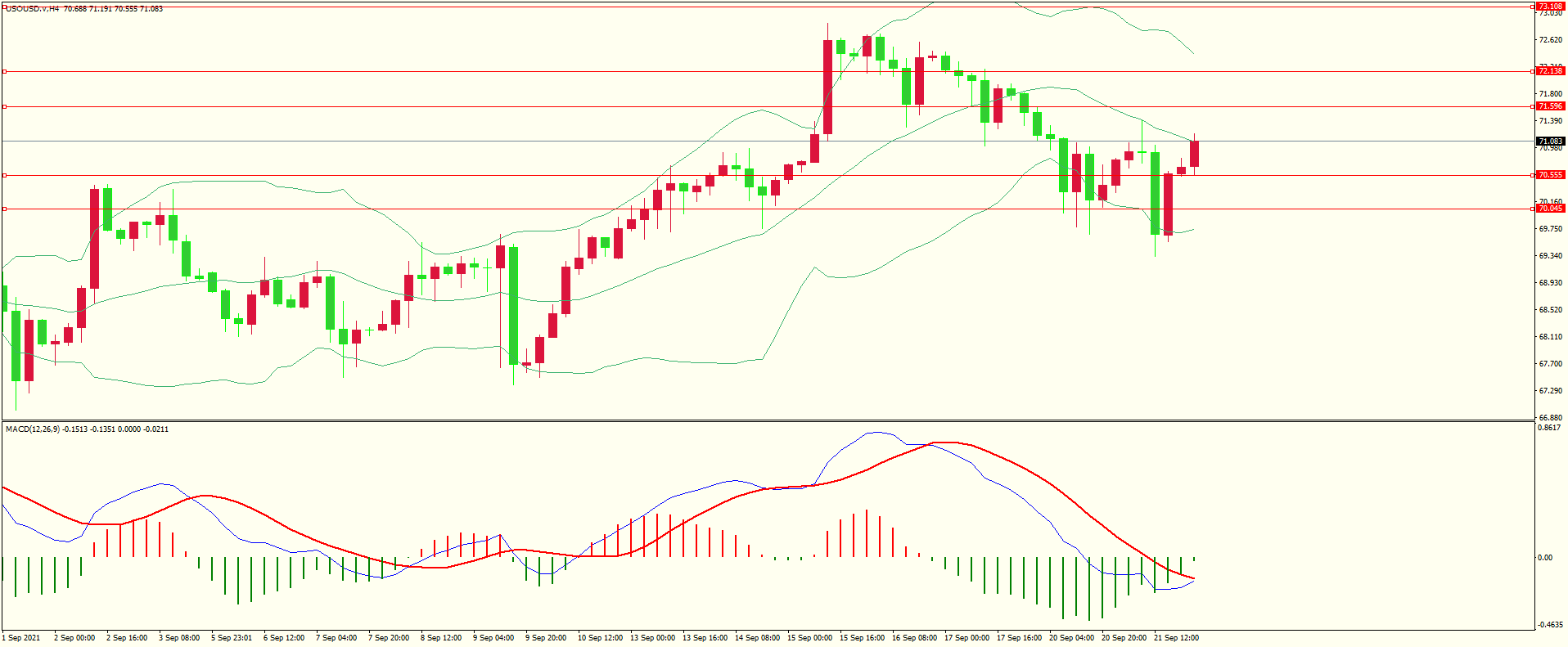The height and width of the screenshot is (647, 1568).
Task: Click the 2 Sep 00:00 time label
Action: pyautogui.click(x=74, y=638)
